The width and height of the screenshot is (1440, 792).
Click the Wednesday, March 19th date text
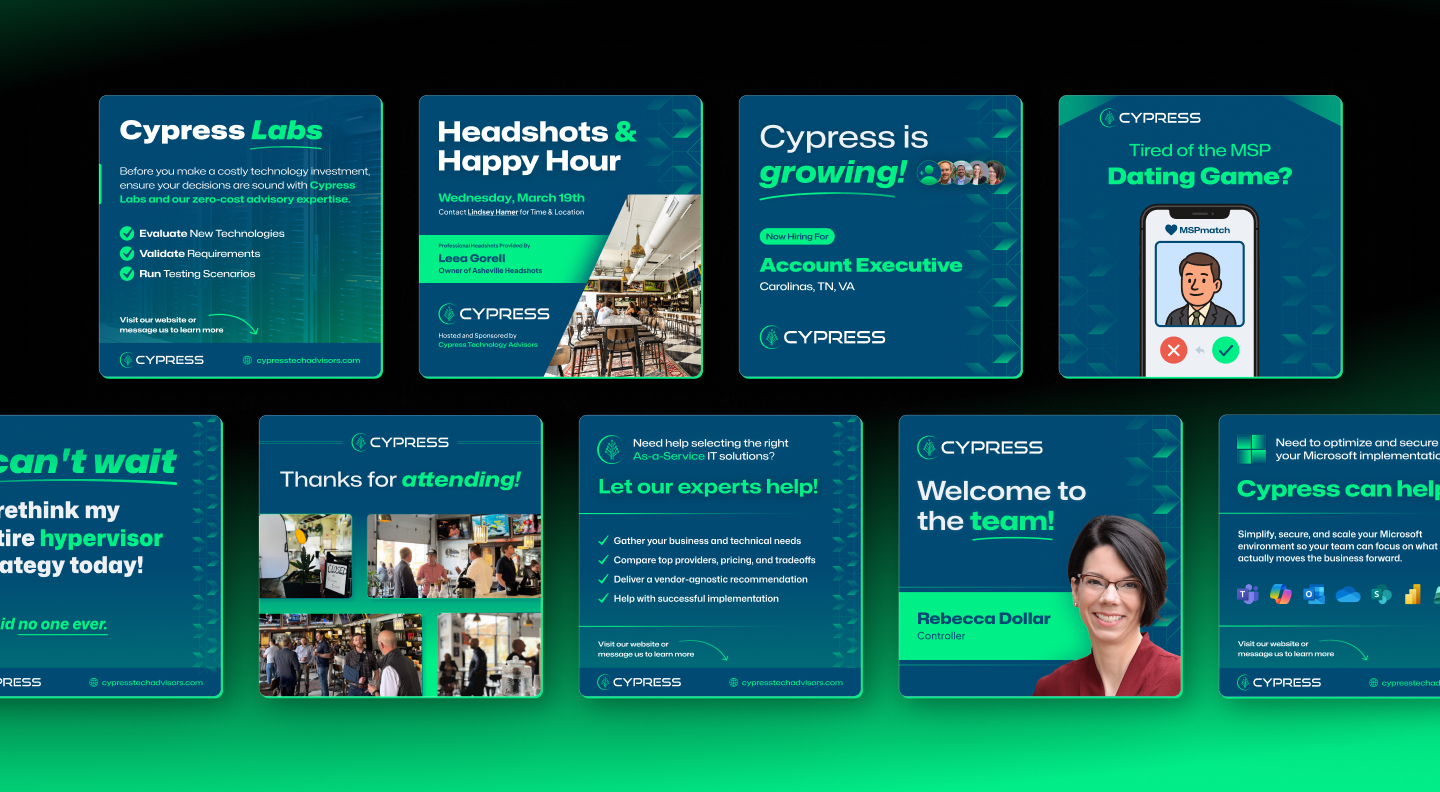pyautogui.click(x=511, y=197)
